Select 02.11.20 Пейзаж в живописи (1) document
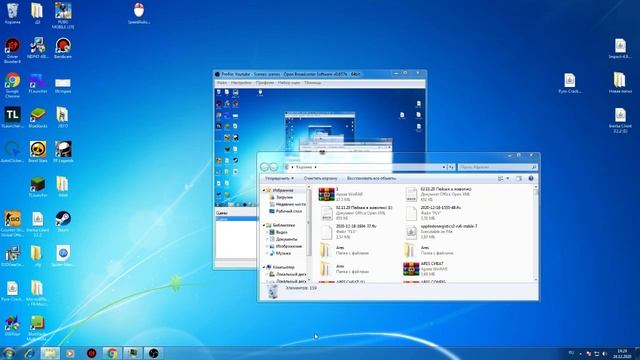Viewport: 640px width, 360px height. [x=356, y=213]
